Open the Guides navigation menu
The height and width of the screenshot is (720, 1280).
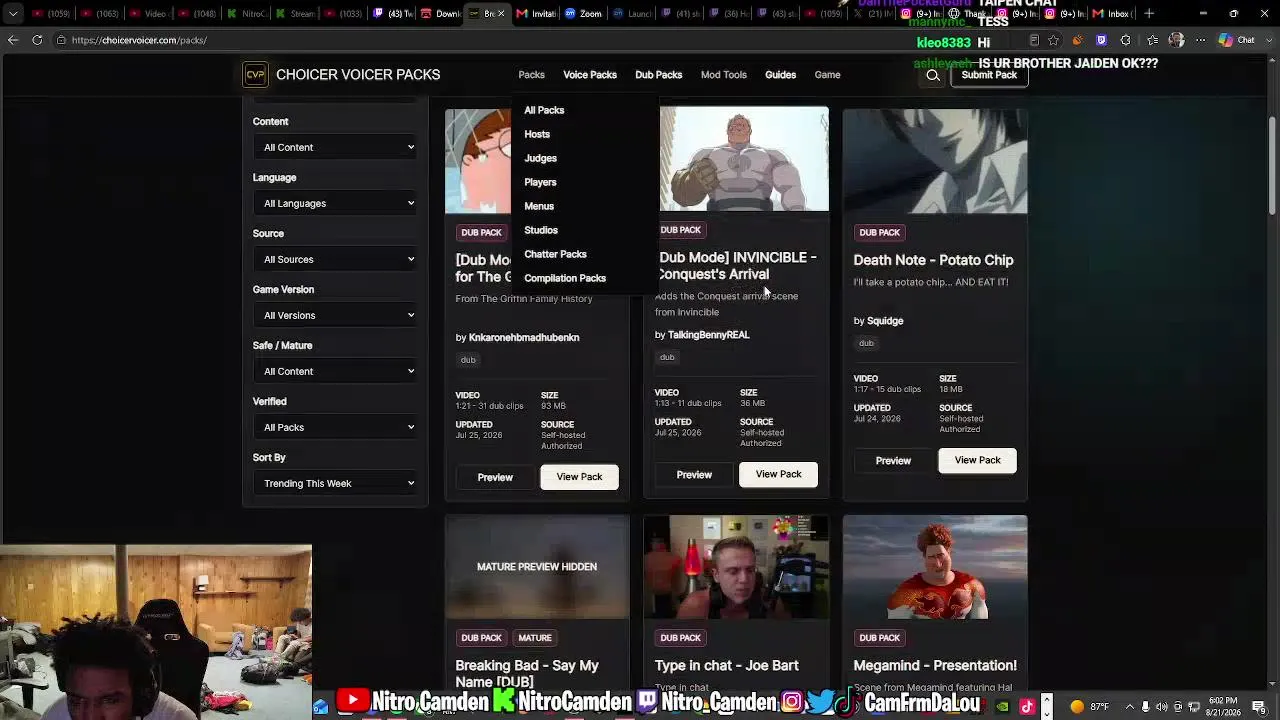[780, 75]
